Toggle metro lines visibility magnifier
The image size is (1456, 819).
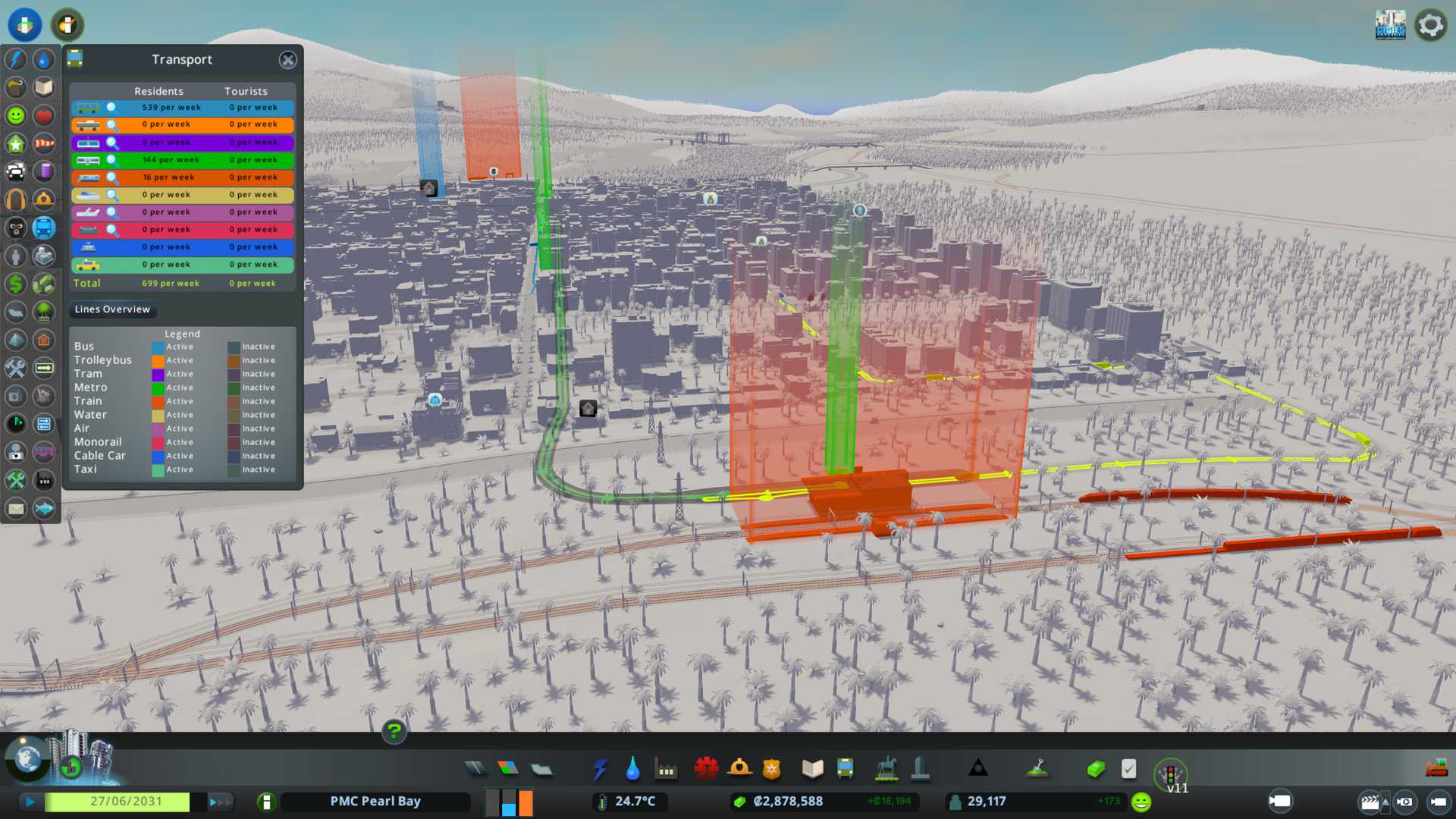tap(111, 160)
